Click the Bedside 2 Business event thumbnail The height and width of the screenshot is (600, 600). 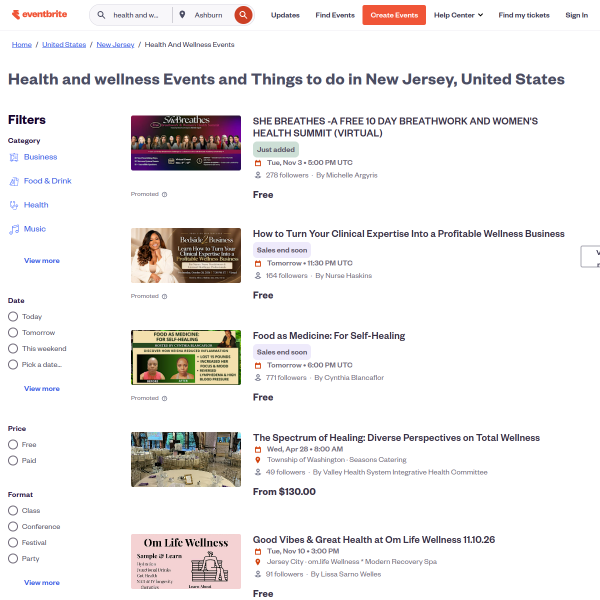[186, 256]
